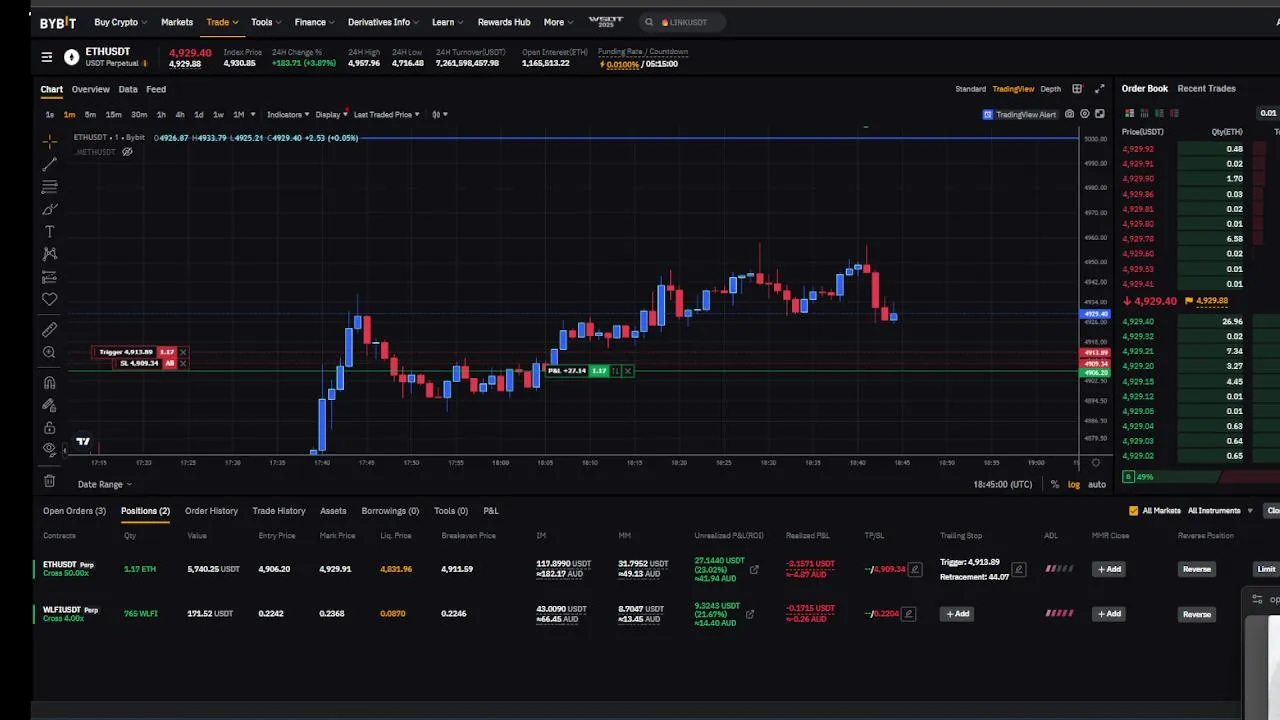1280x720 pixels.
Task: Share WLFIUSDT unrealized P&L
Action: (x=750, y=614)
